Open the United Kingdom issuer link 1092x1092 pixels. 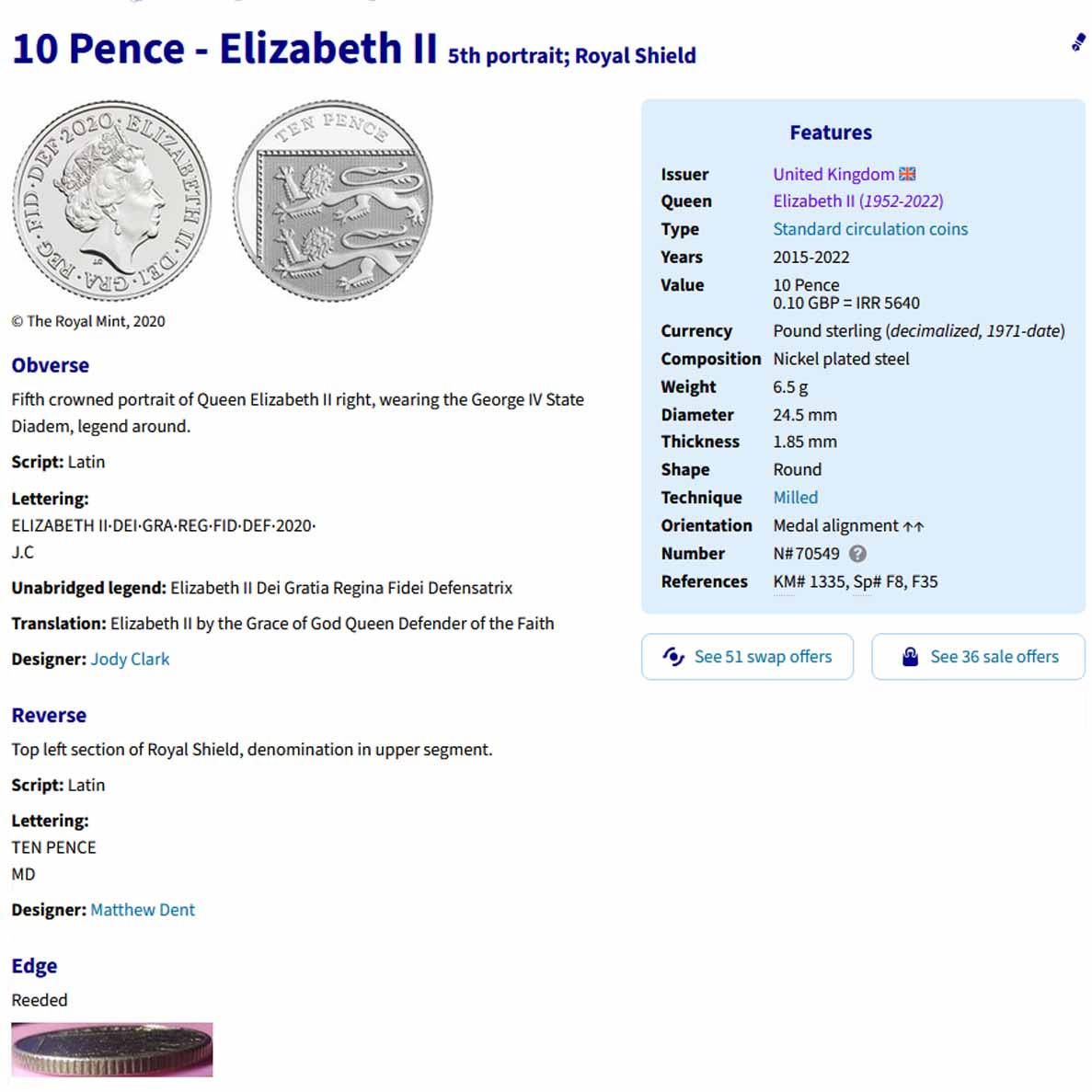coord(833,174)
